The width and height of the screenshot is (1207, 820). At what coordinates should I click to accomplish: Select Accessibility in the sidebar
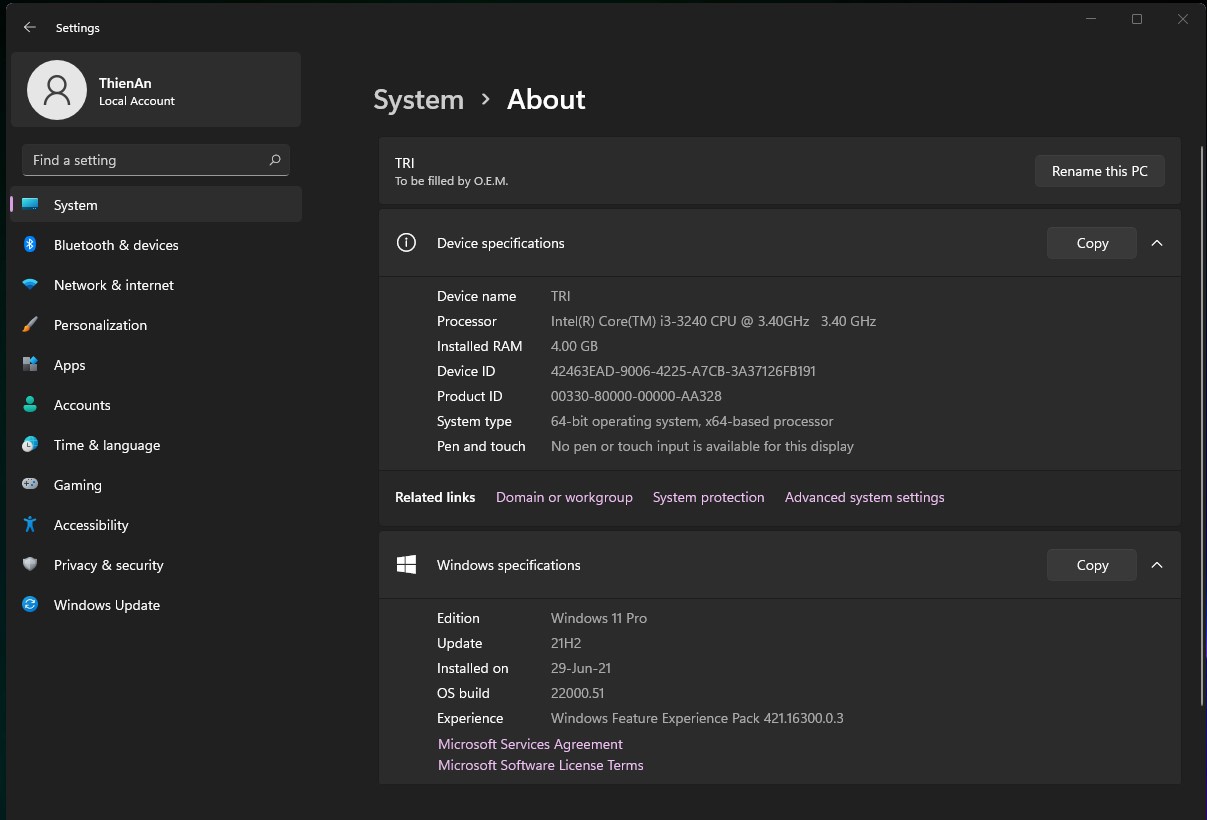click(x=156, y=525)
